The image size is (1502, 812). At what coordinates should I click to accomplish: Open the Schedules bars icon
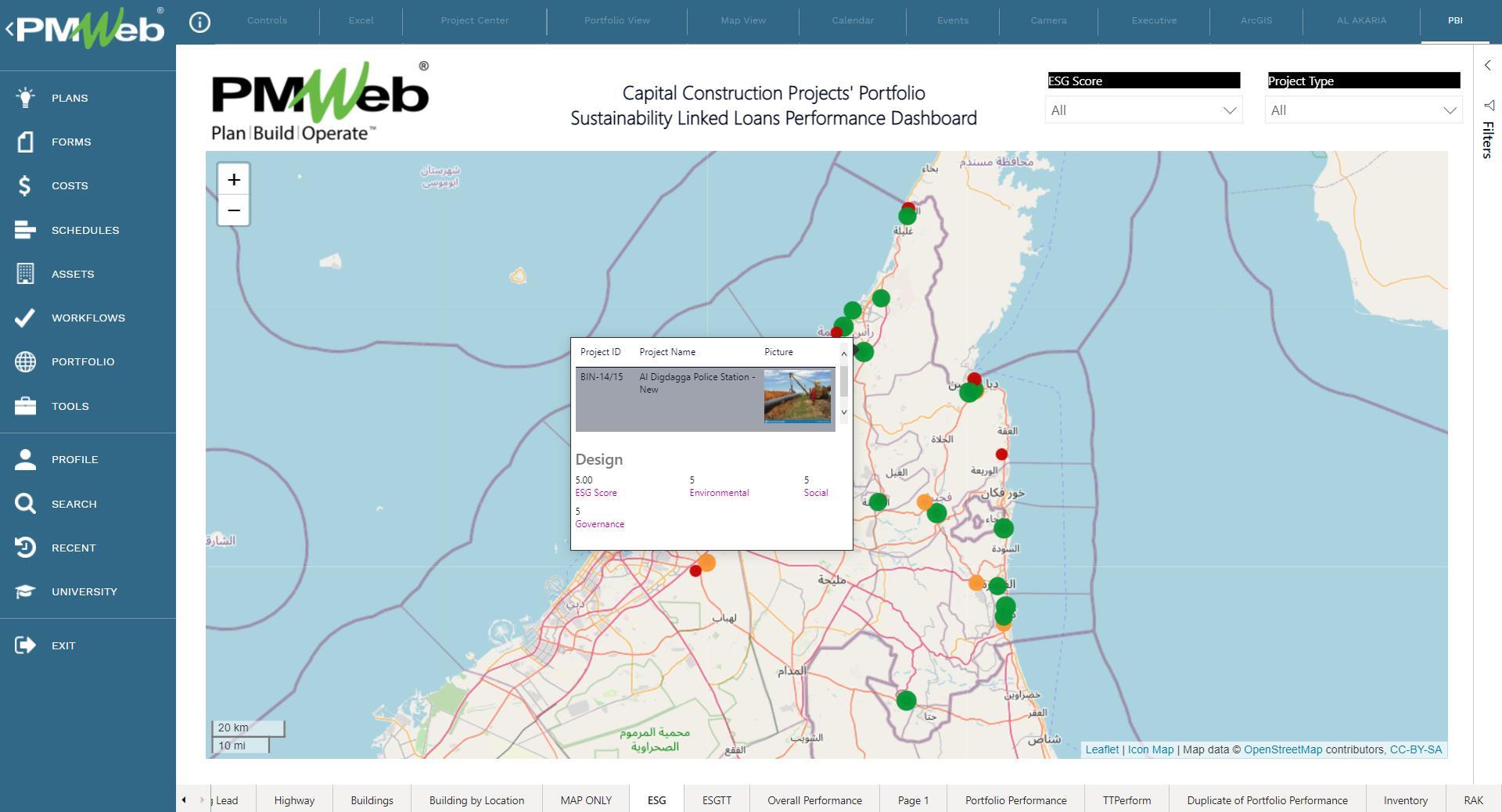tap(25, 230)
